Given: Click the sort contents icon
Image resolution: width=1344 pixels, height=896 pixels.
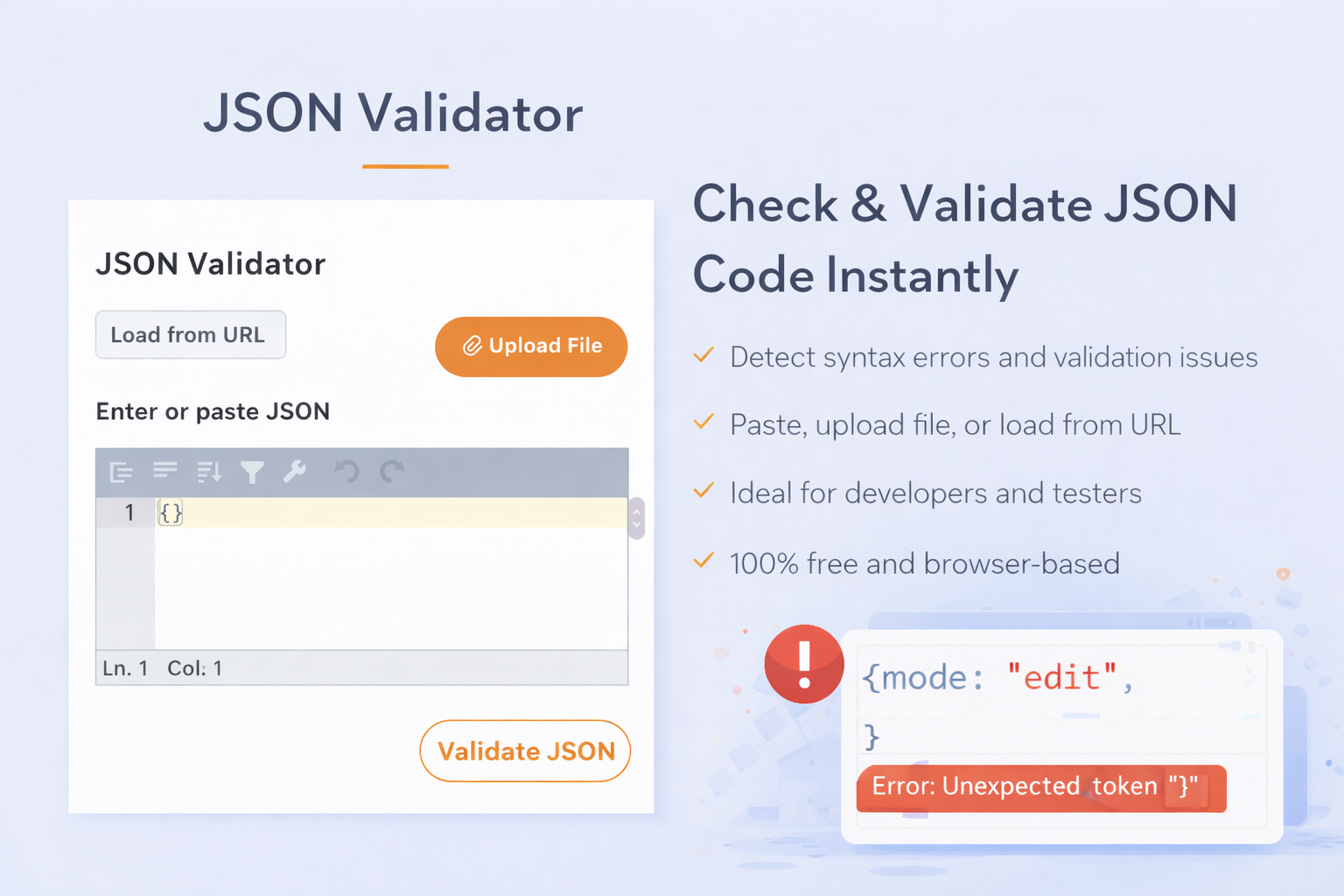Looking at the screenshot, I should pyautogui.click(x=209, y=472).
